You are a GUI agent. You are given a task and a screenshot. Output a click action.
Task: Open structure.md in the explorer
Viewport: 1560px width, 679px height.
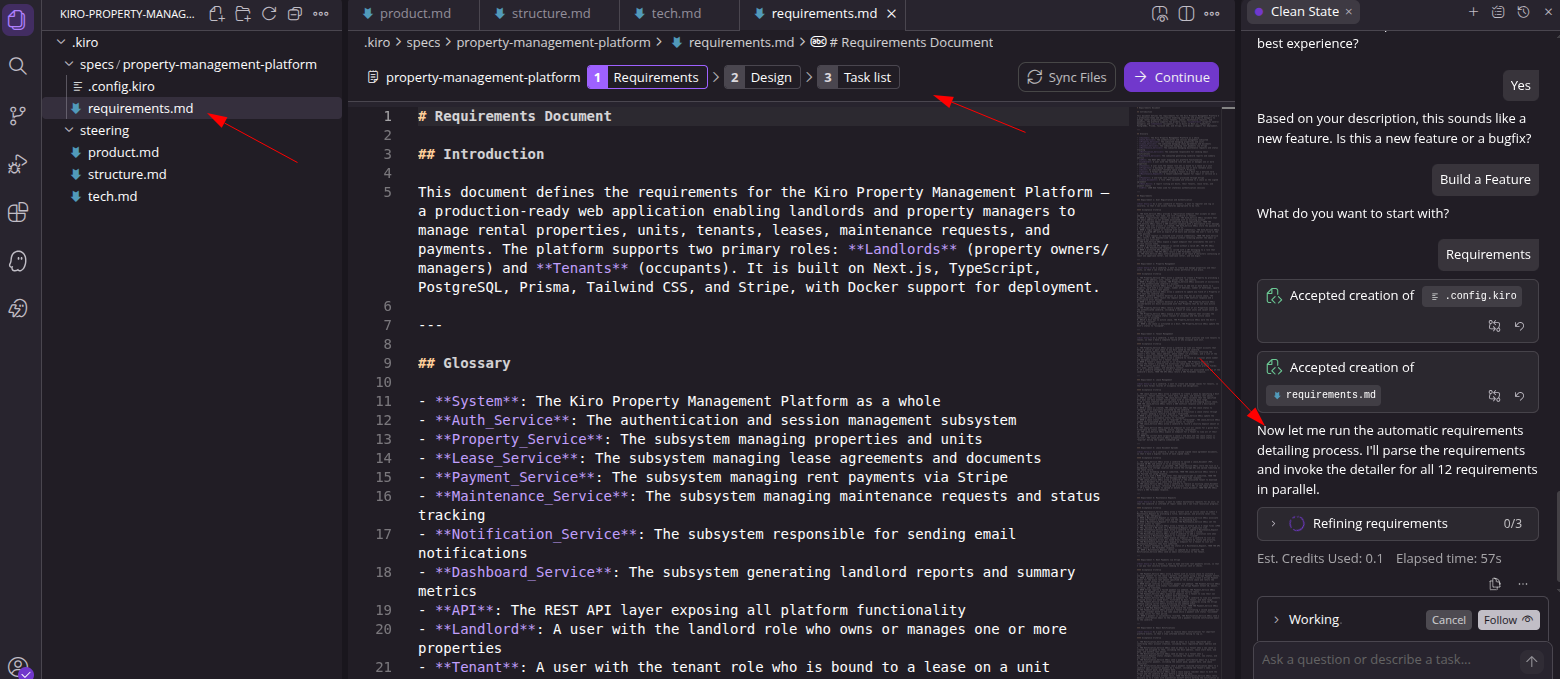[127, 174]
